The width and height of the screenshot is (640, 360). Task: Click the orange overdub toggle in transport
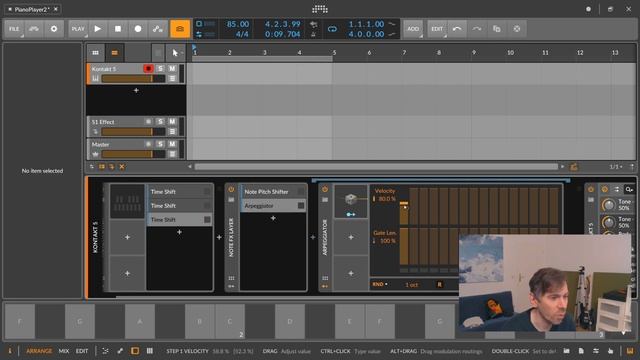point(180,29)
